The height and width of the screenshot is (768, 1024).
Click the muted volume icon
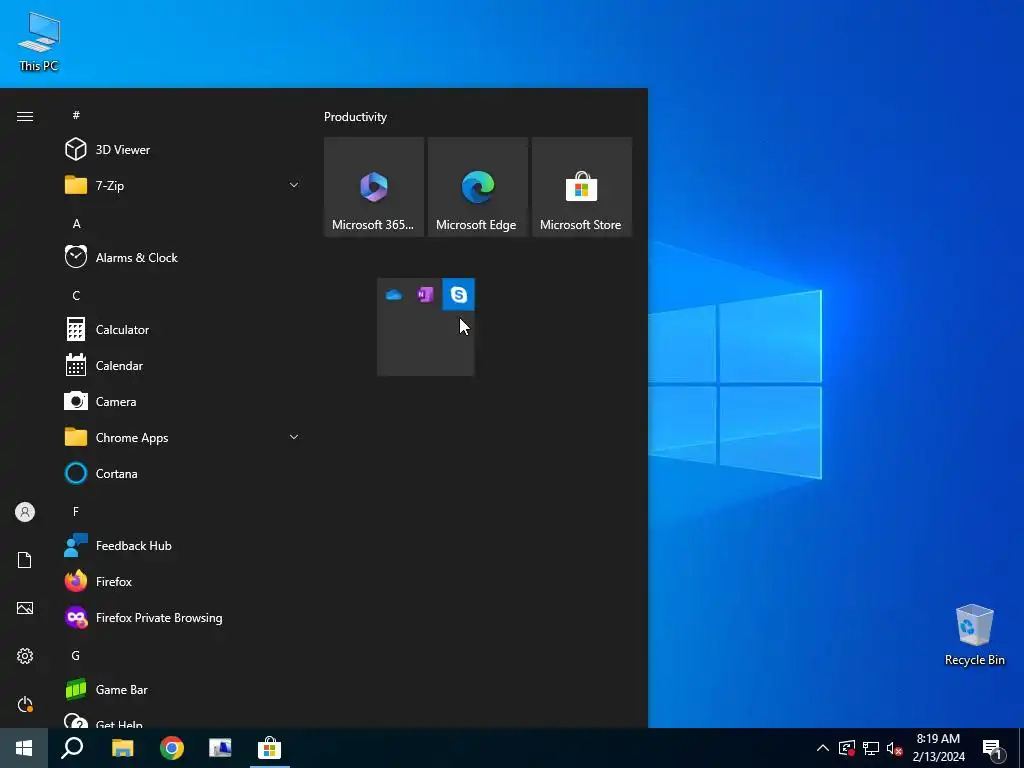[x=894, y=748]
